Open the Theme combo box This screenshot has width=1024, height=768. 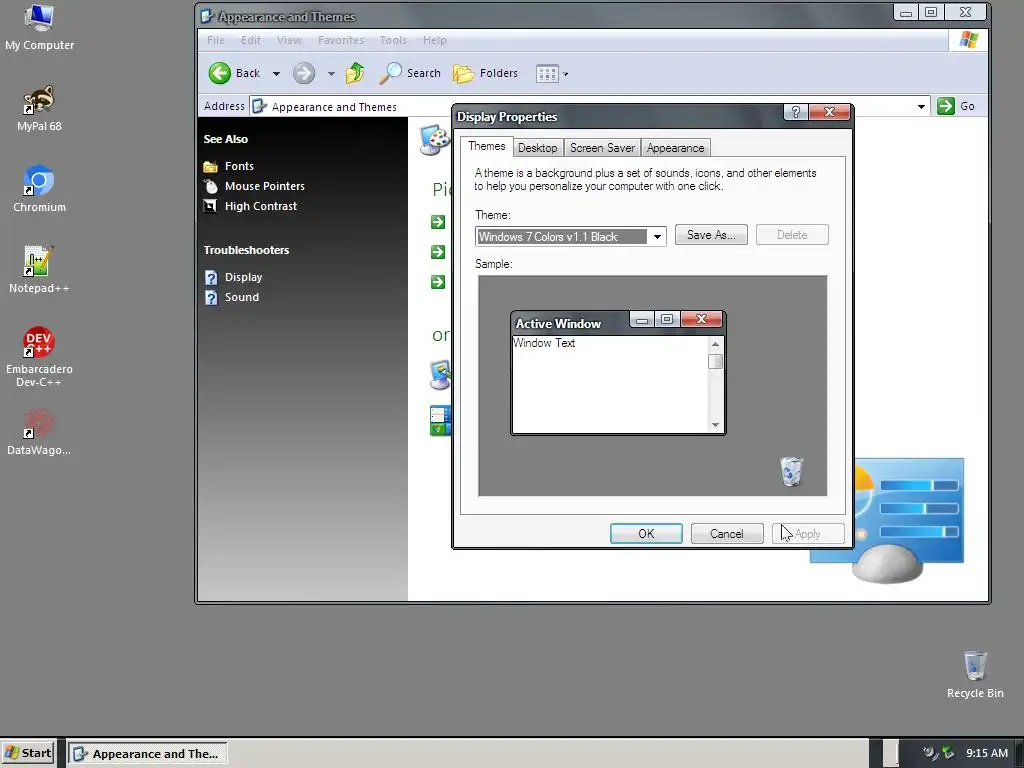tap(571, 236)
